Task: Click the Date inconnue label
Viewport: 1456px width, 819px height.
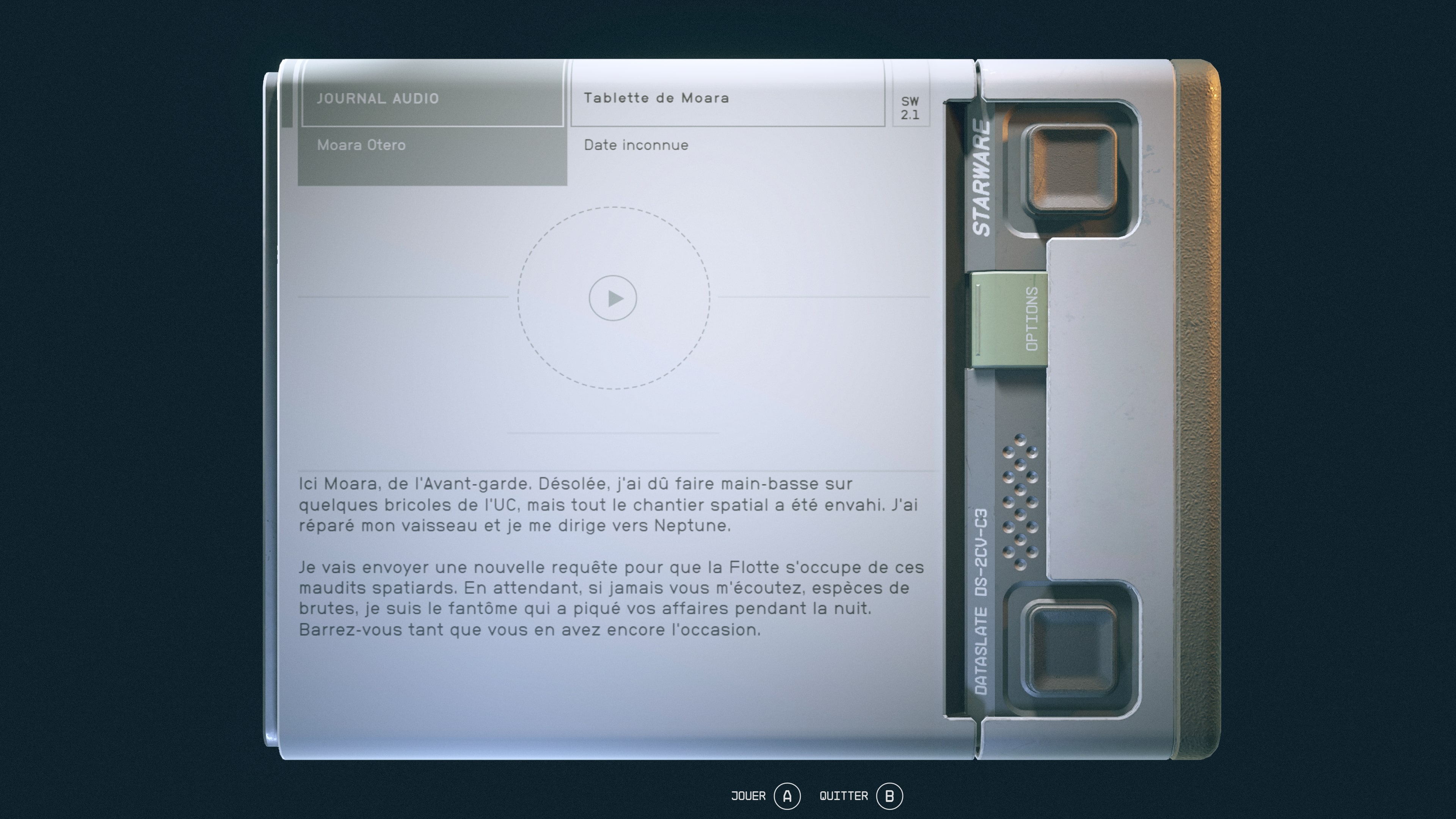Action: (x=636, y=145)
